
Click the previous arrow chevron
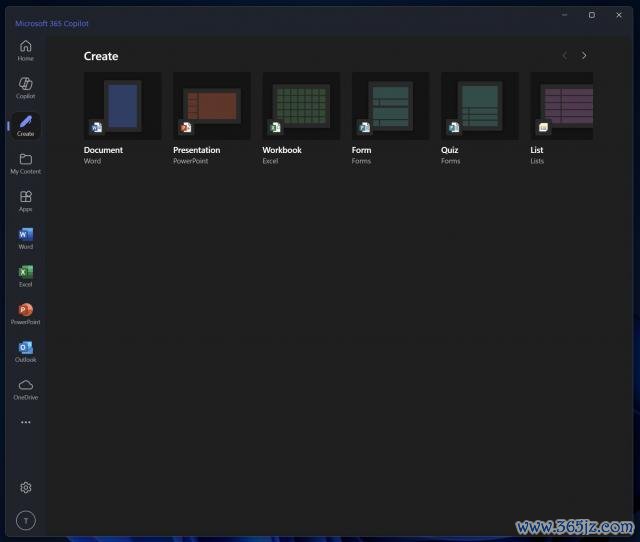click(564, 56)
